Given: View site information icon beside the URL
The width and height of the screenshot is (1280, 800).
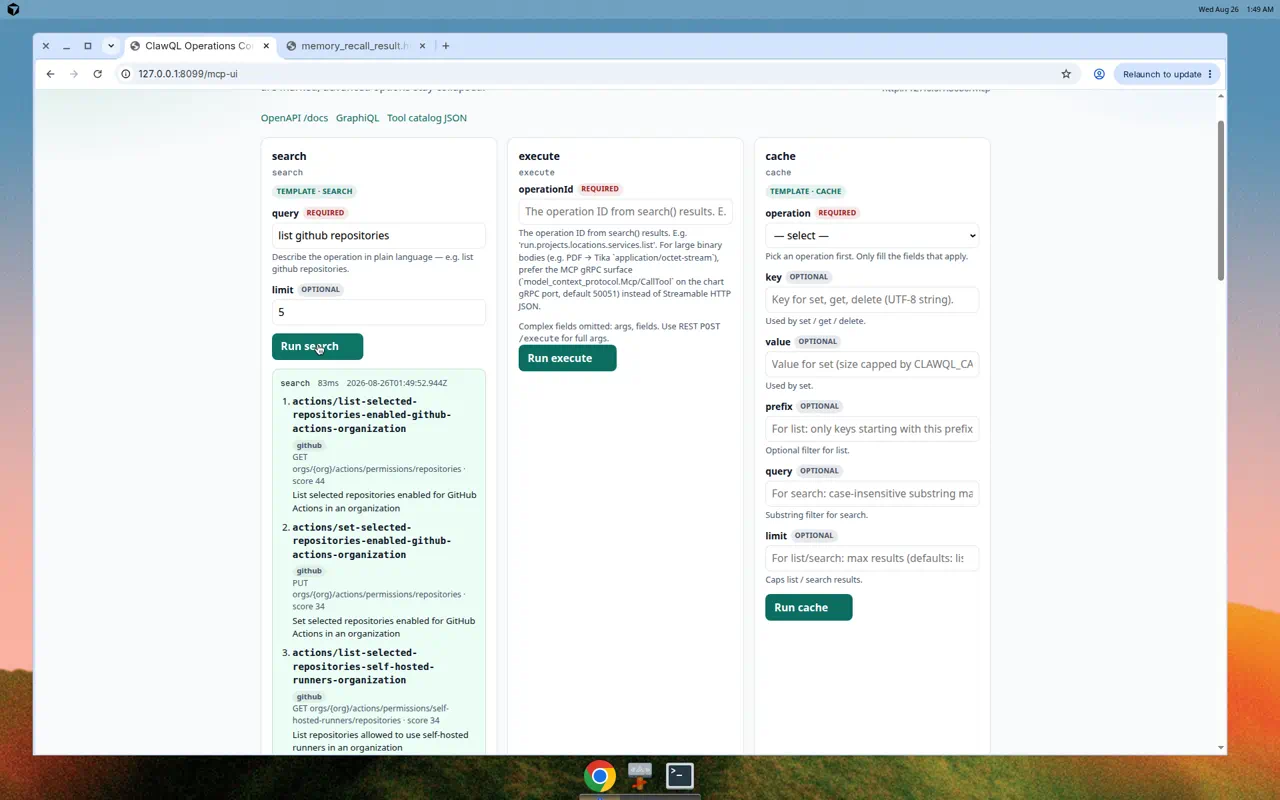Looking at the screenshot, I should click(126, 74).
